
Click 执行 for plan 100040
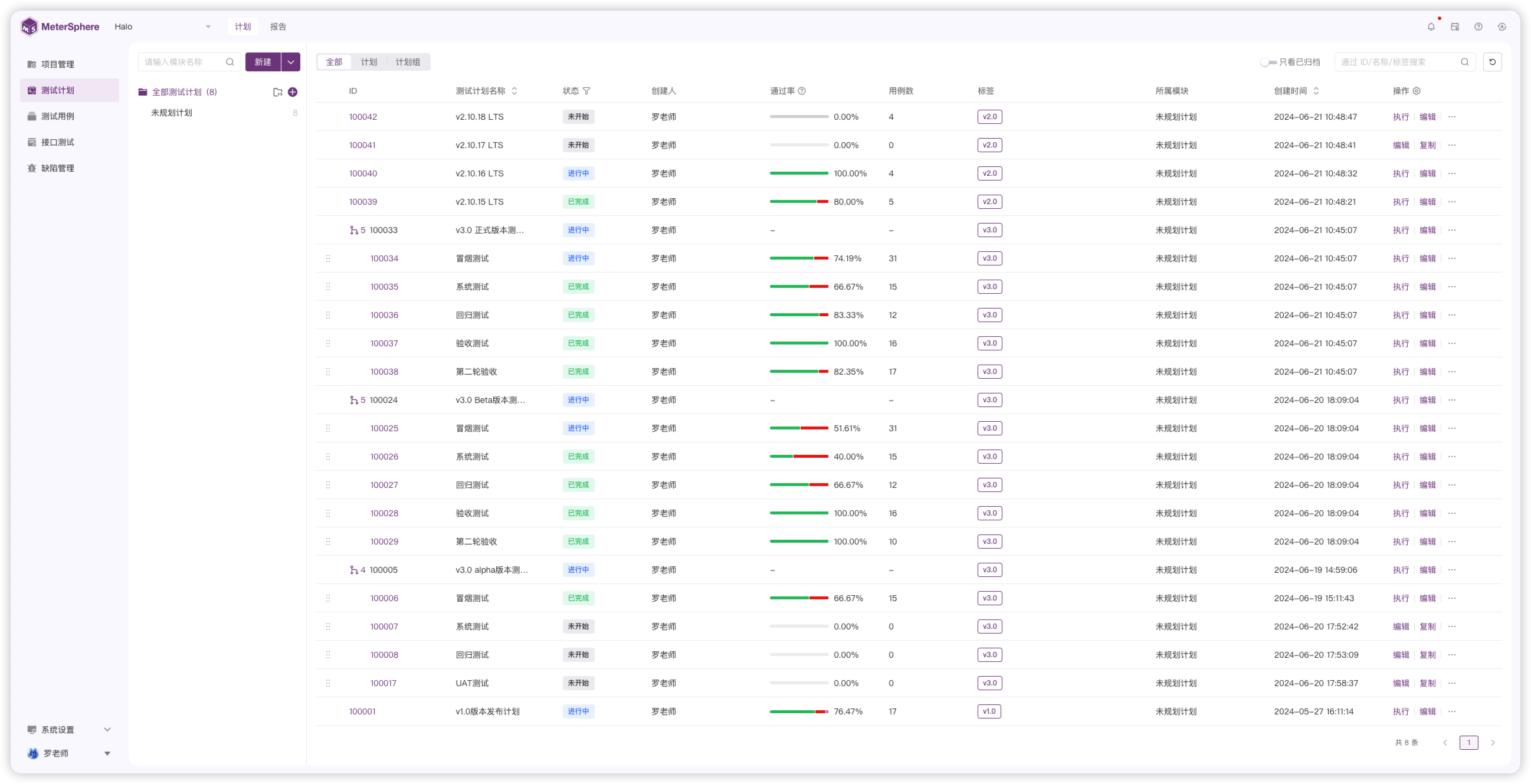coord(1400,173)
